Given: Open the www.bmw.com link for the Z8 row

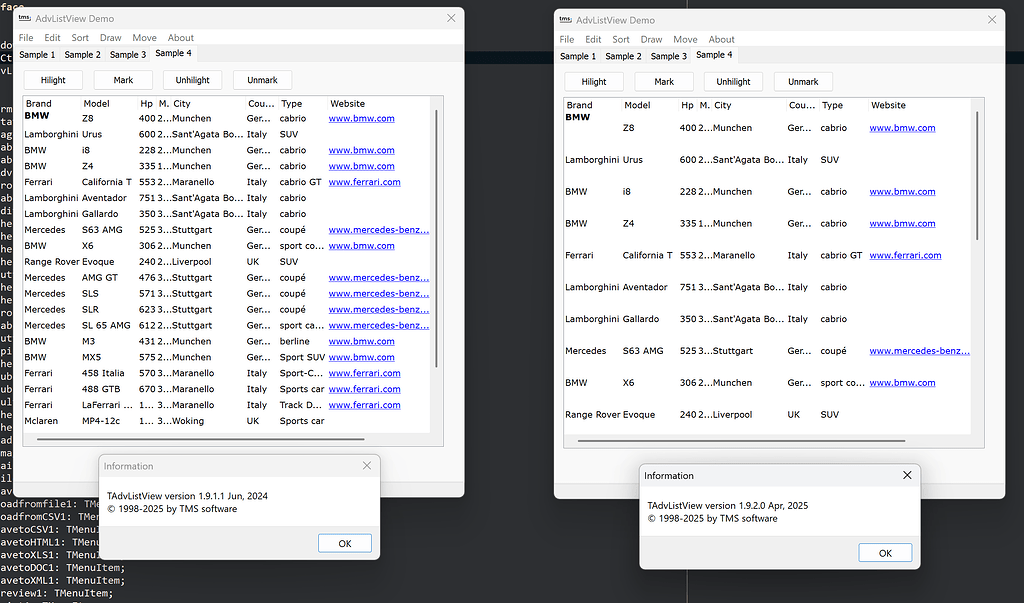Looking at the screenshot, I should (361, 118).
